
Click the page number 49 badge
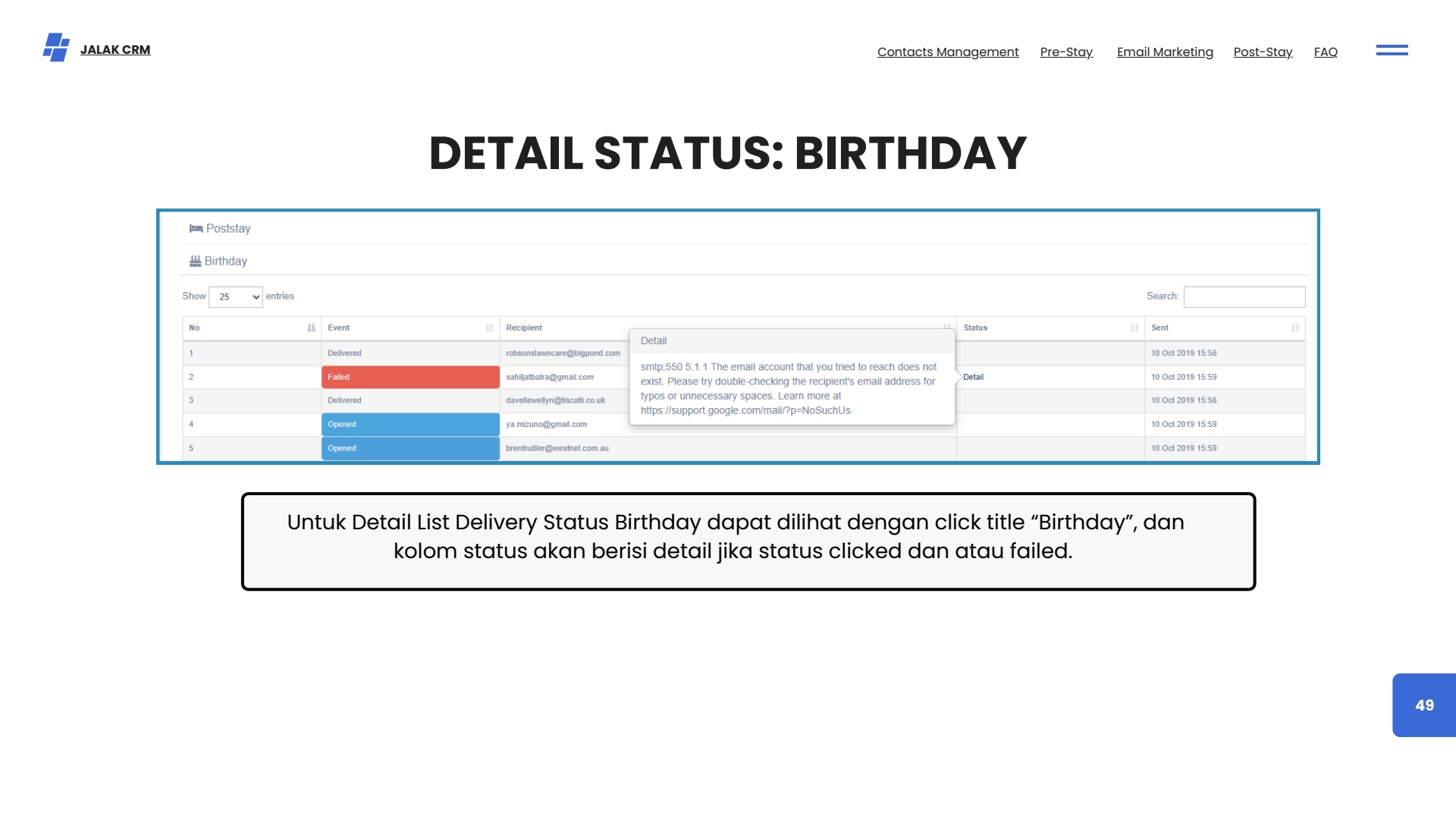[1424, 705]
